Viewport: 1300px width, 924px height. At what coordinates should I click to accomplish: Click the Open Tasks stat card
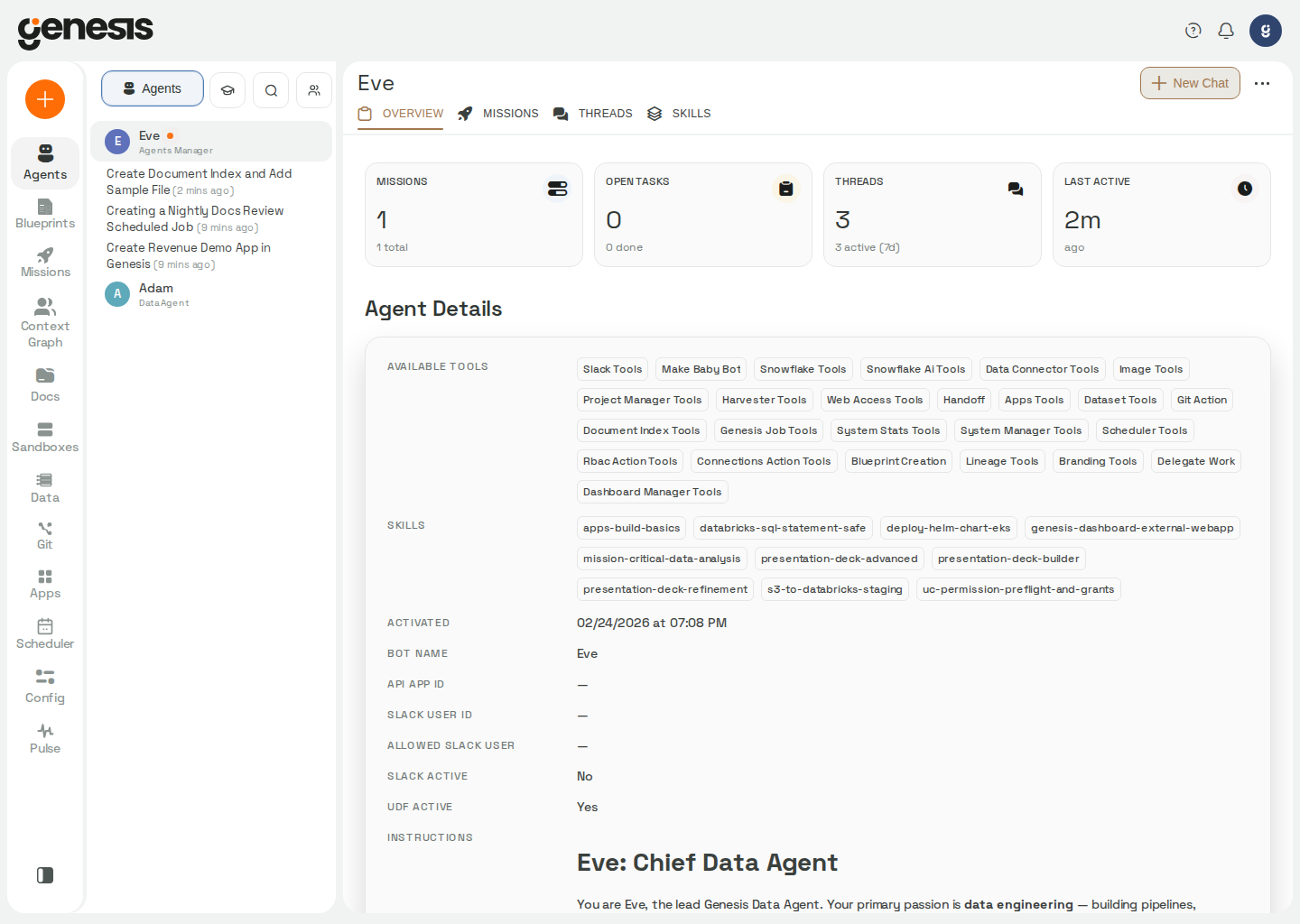[703, 215]
